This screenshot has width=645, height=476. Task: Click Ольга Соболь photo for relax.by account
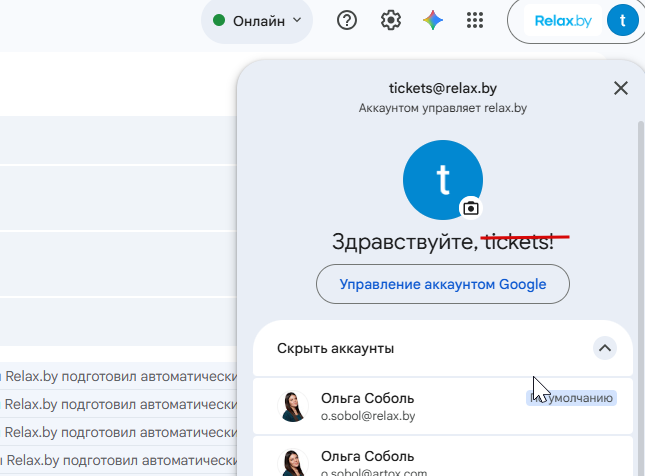(x=292, y=406)
